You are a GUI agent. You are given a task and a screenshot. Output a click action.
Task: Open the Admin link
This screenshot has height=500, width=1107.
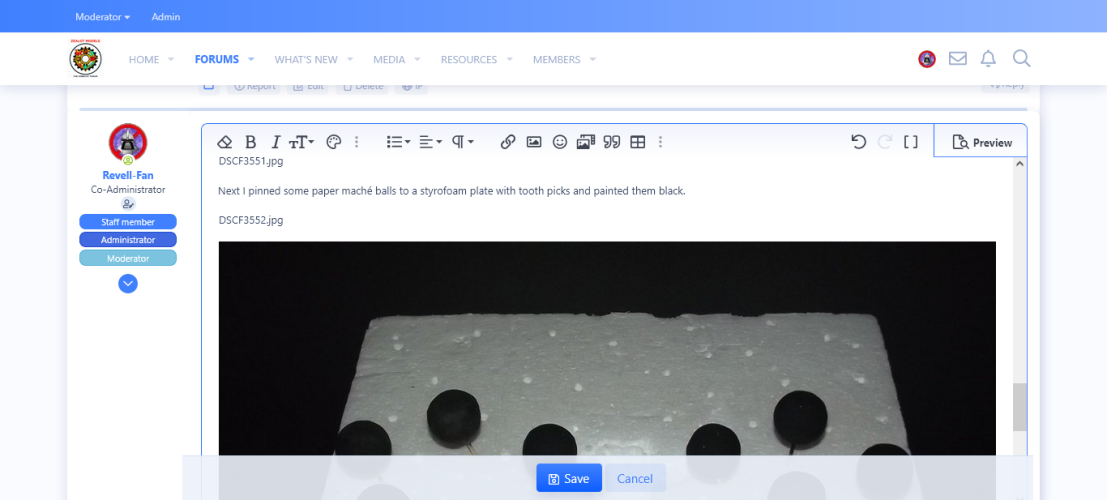coord(166,16)
